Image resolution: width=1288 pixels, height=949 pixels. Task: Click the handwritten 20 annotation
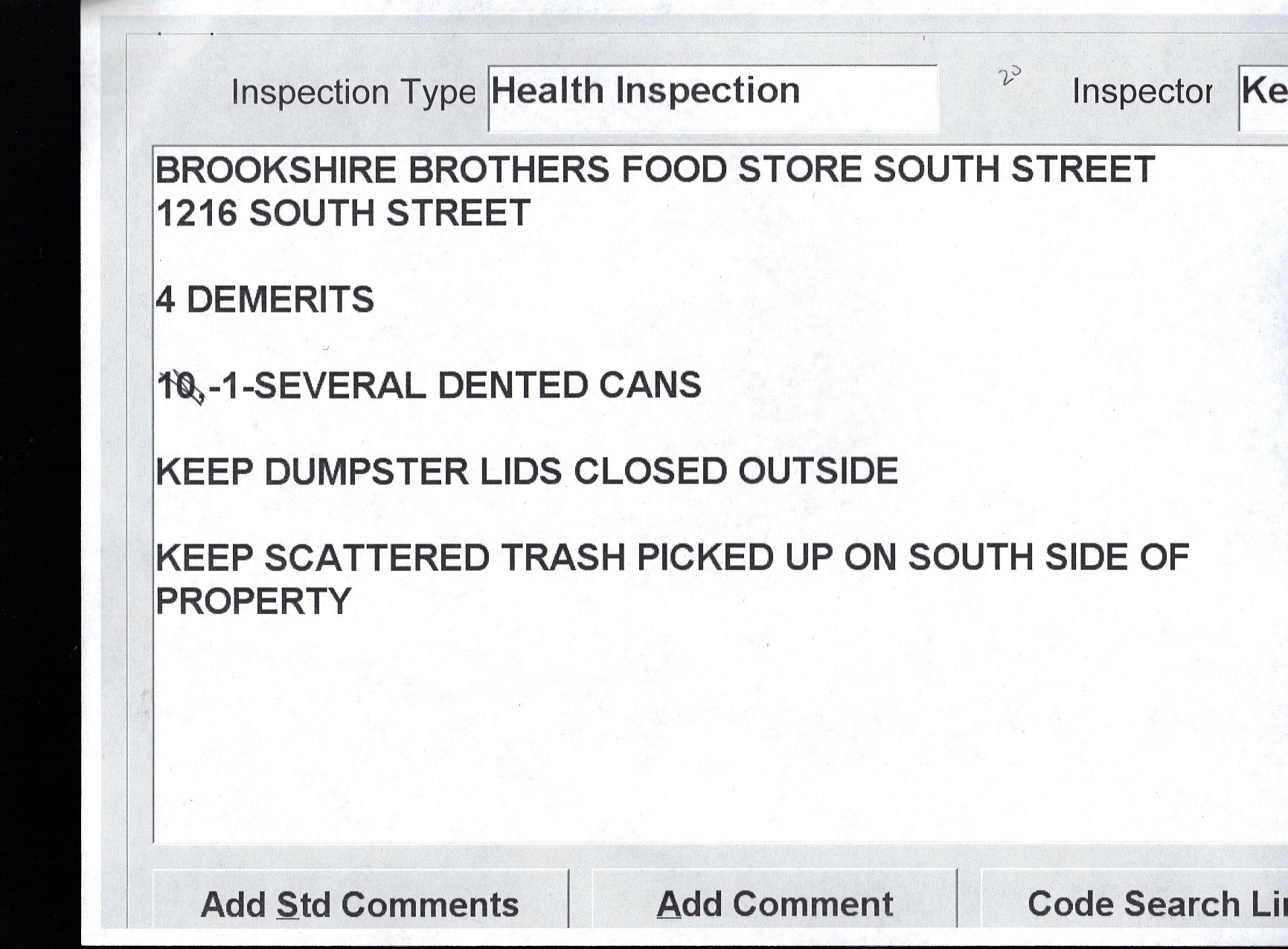pyautogui.click(x=1010, y=75)
